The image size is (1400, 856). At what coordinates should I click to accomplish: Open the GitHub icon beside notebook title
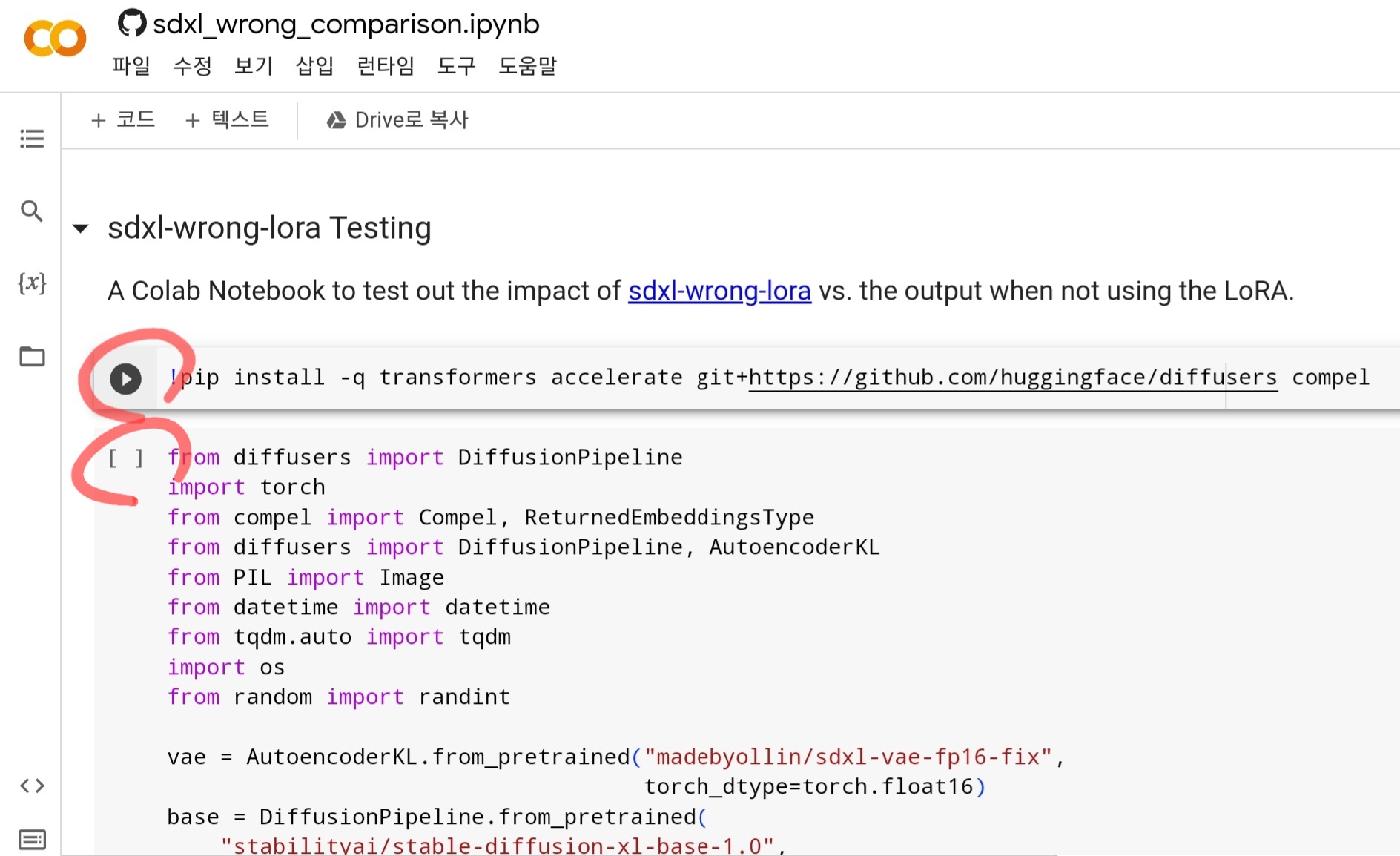tap(132, 23)
